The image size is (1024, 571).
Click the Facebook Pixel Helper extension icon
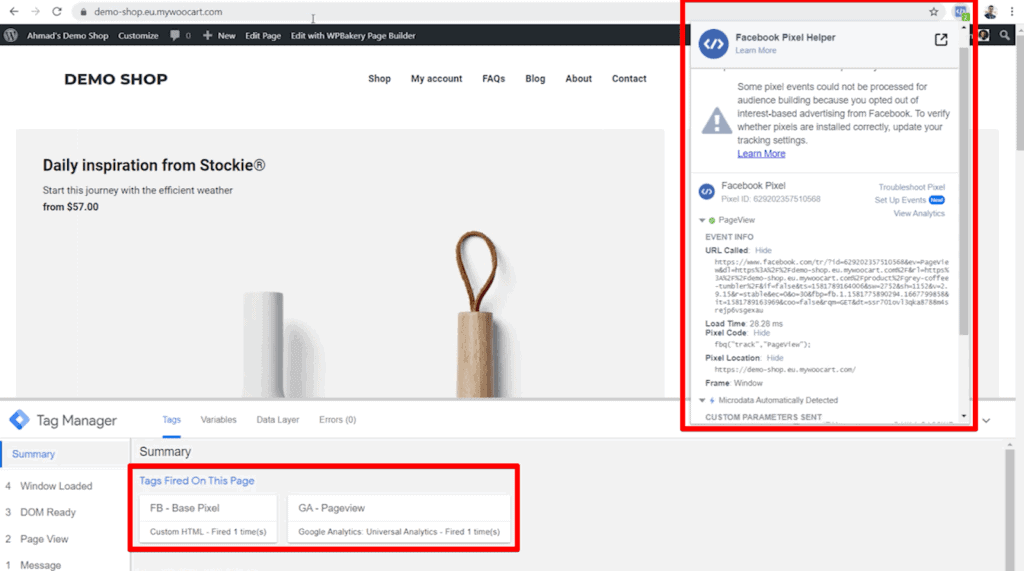point(961,12)
